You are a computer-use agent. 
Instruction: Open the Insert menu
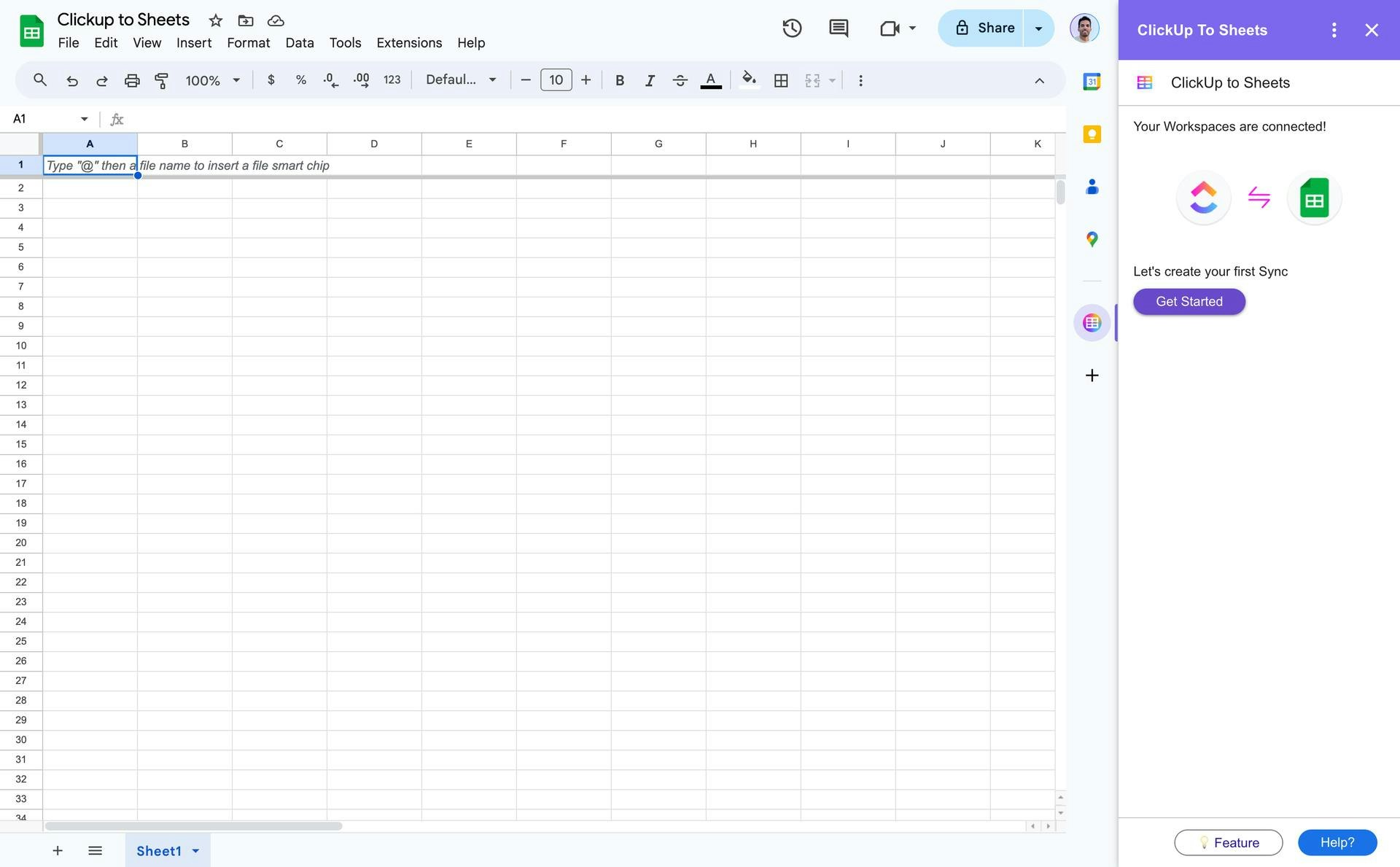(x=194, y=43)
